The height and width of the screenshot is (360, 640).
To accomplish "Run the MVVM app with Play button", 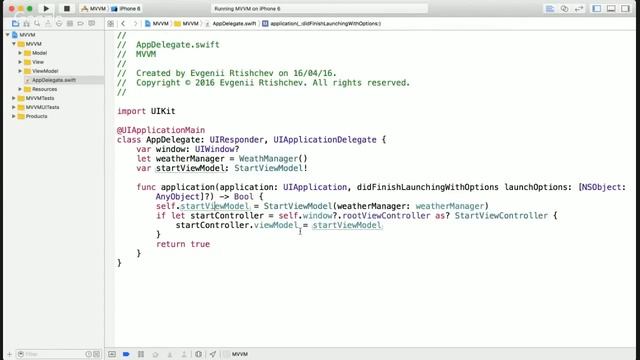I will [x=46, y=9].
